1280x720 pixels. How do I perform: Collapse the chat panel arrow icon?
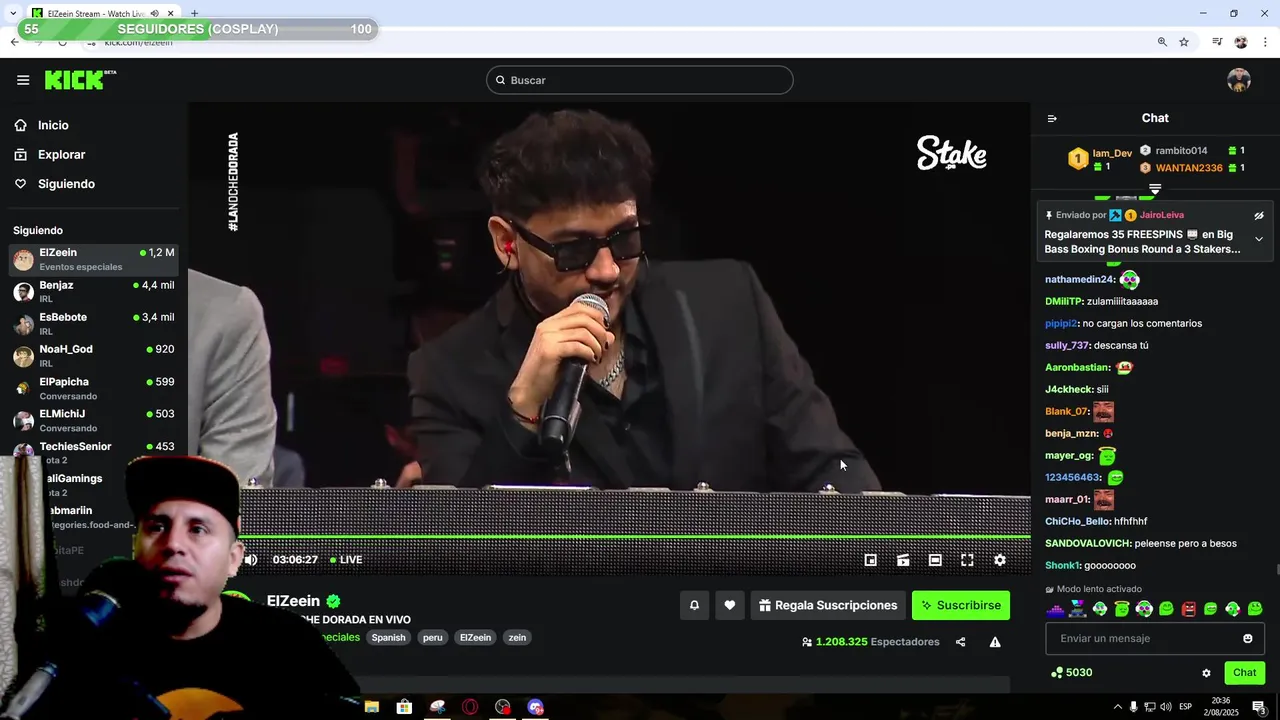tap(1052, 118)
